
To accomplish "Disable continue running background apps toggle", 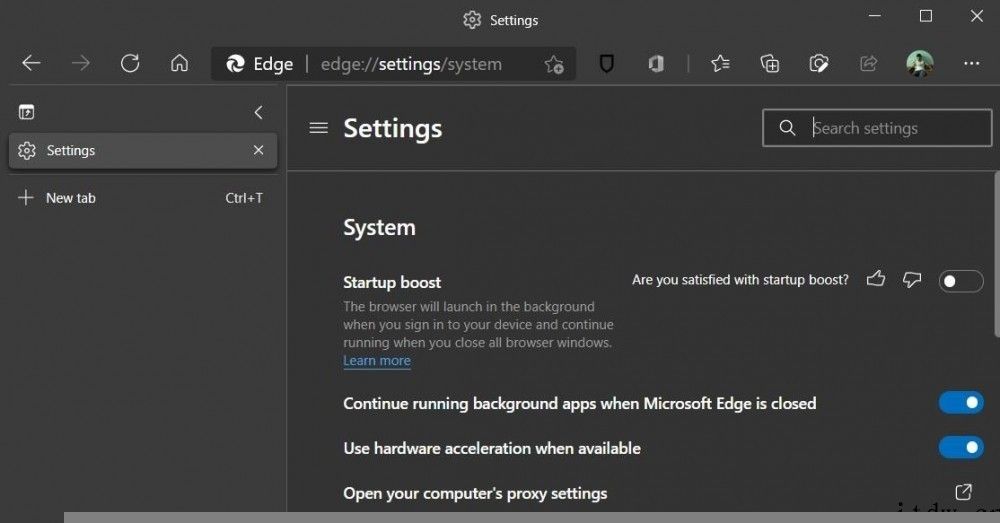I will click(960, 402).
